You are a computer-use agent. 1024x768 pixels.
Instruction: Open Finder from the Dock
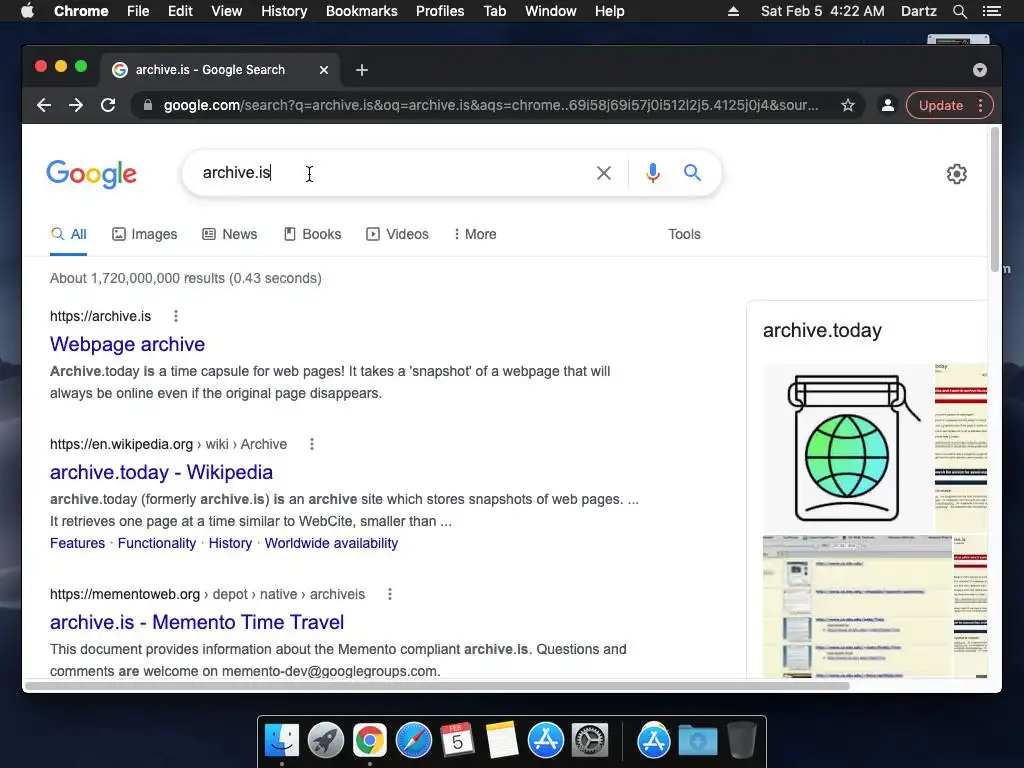(x=281, y=741)
